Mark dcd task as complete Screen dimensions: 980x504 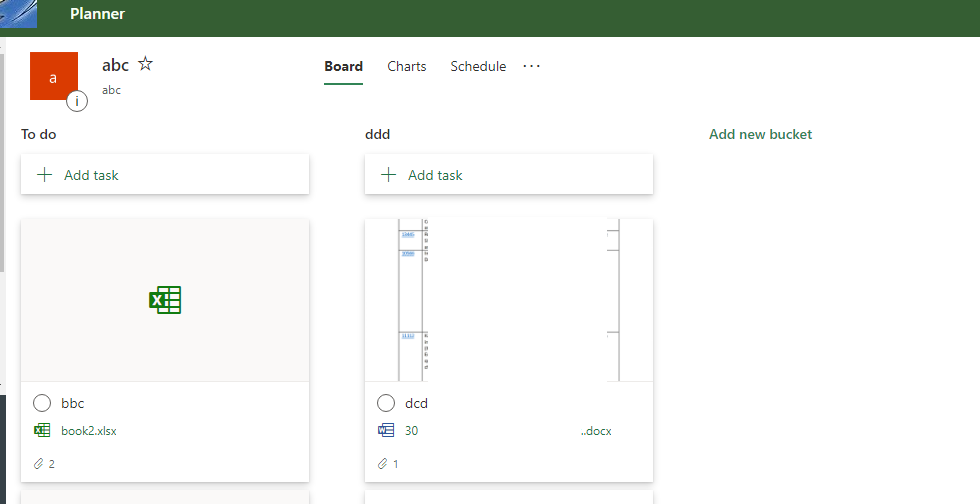tap(386, 403)
